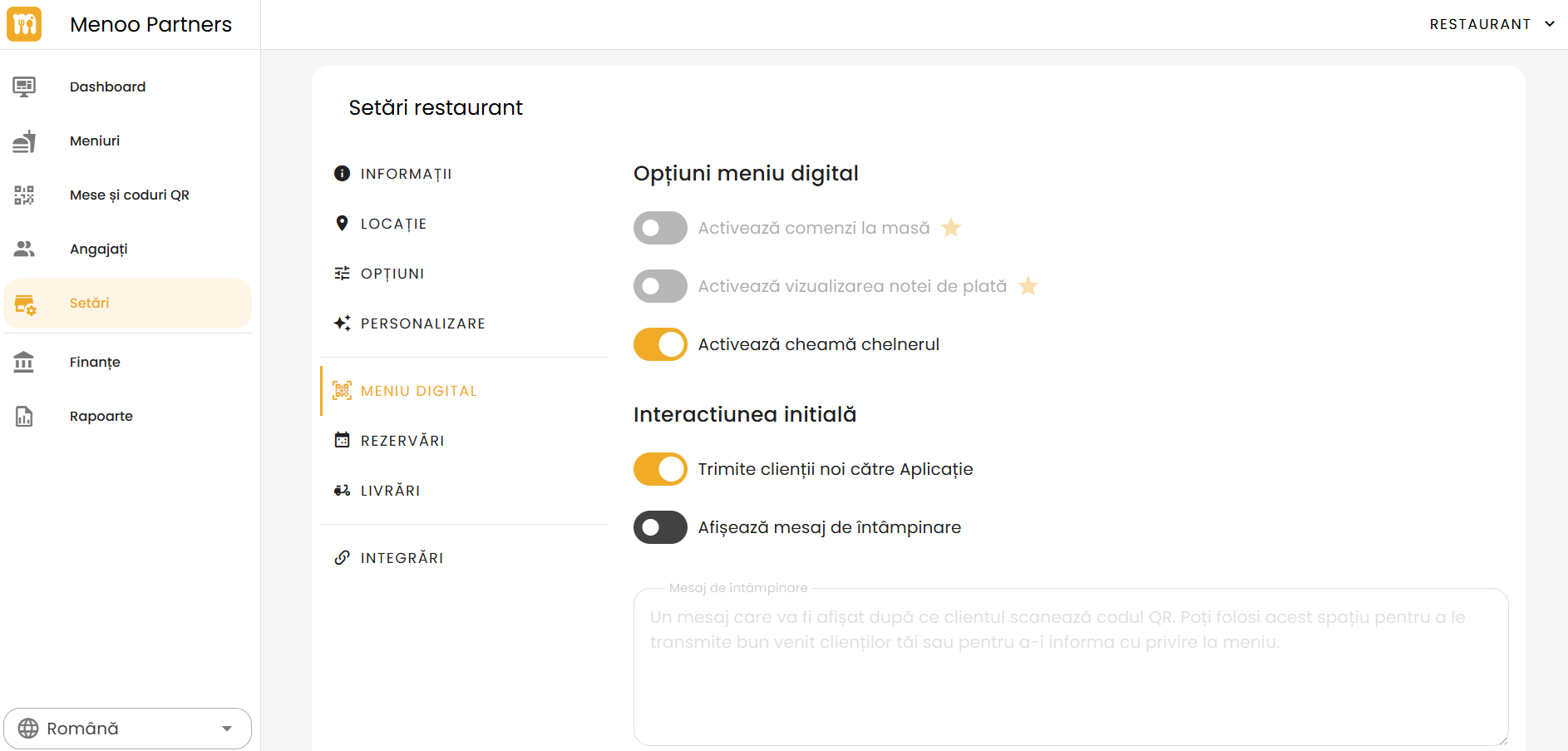
Task: Enable Afișează mesaj de întâmpinare
Action: click(x=659, y=526)
